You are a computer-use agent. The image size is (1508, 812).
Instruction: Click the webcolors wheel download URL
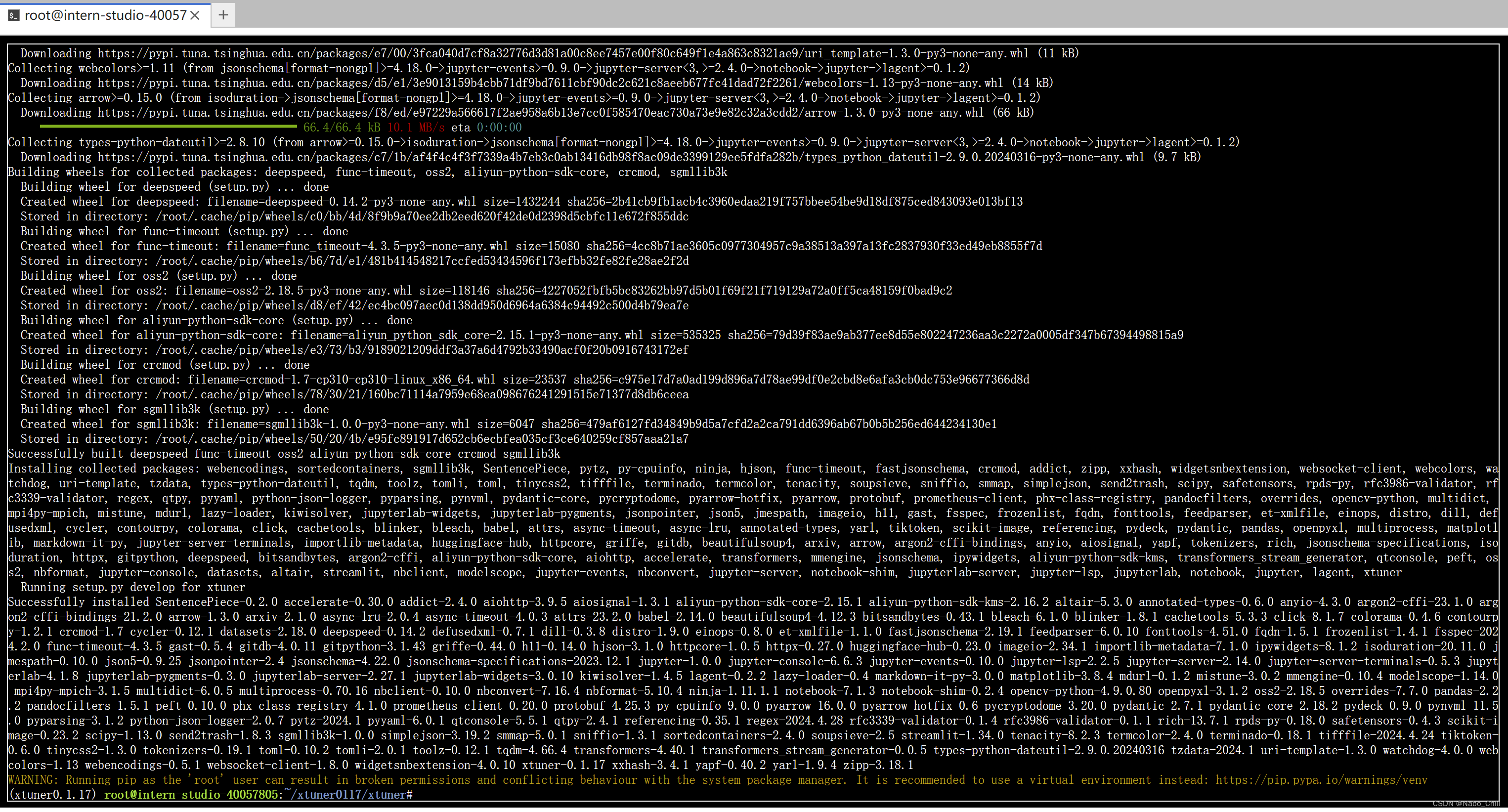pyautogui.click(x=550, y=83)
